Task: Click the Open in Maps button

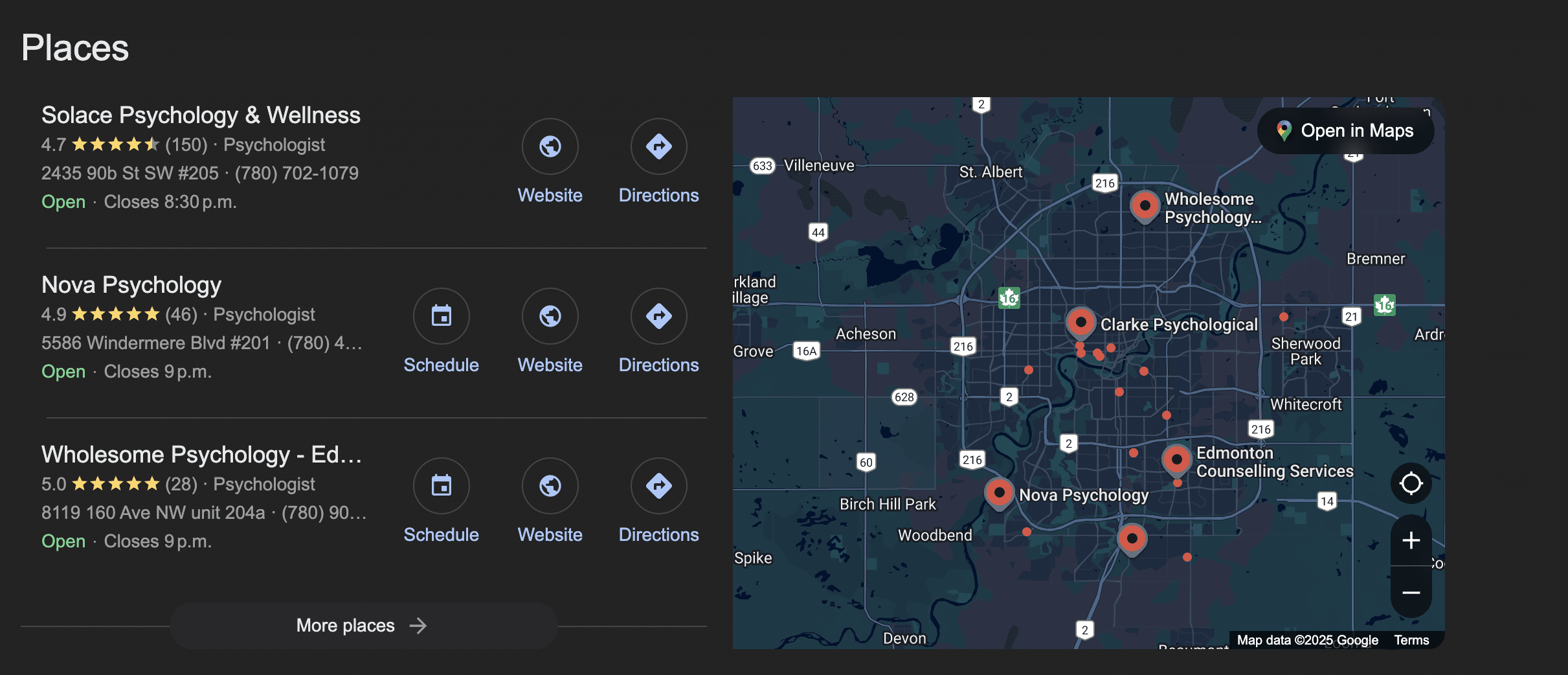Action: point(1346,131)
